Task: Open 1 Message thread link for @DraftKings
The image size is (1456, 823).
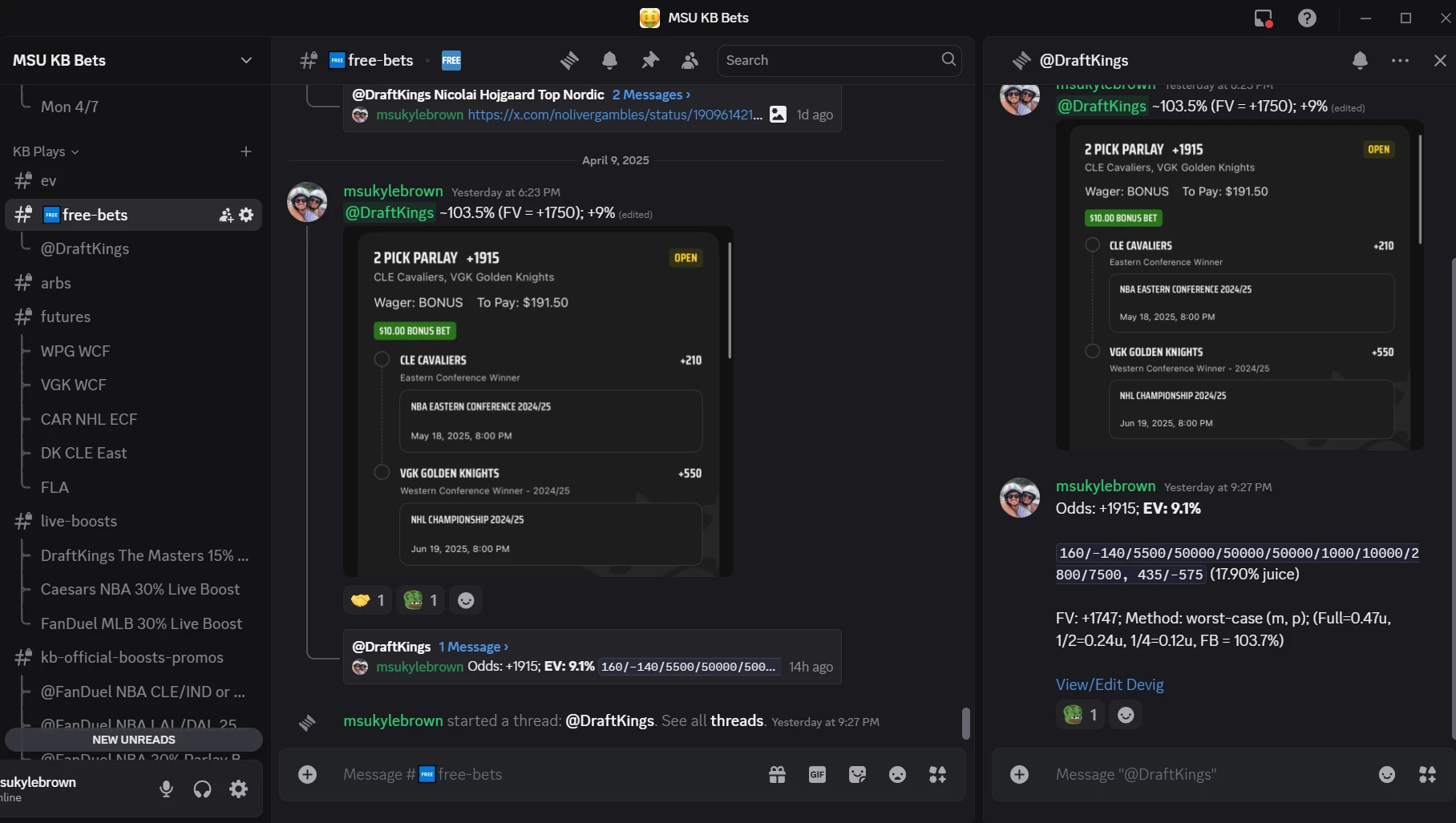Action: point(473,647)
